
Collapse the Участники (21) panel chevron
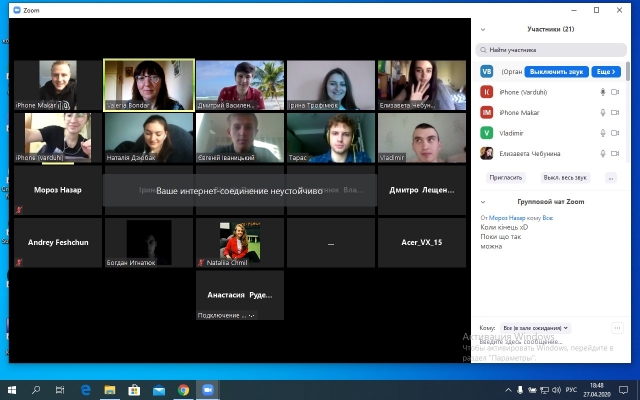pyautogui.click(x=483, y=29)
